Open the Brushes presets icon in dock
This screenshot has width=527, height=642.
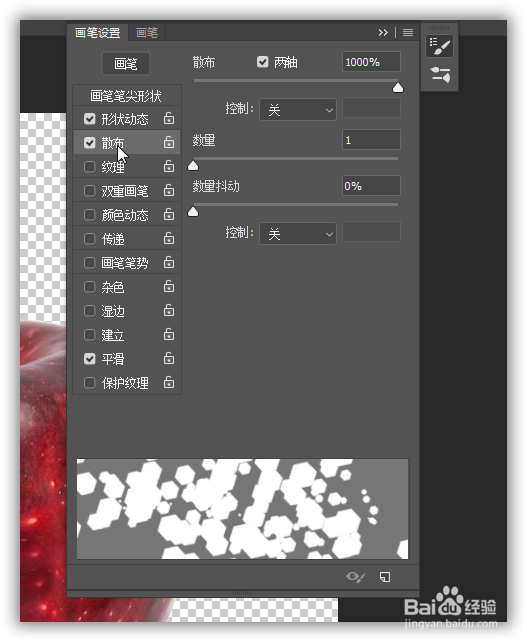439,75
